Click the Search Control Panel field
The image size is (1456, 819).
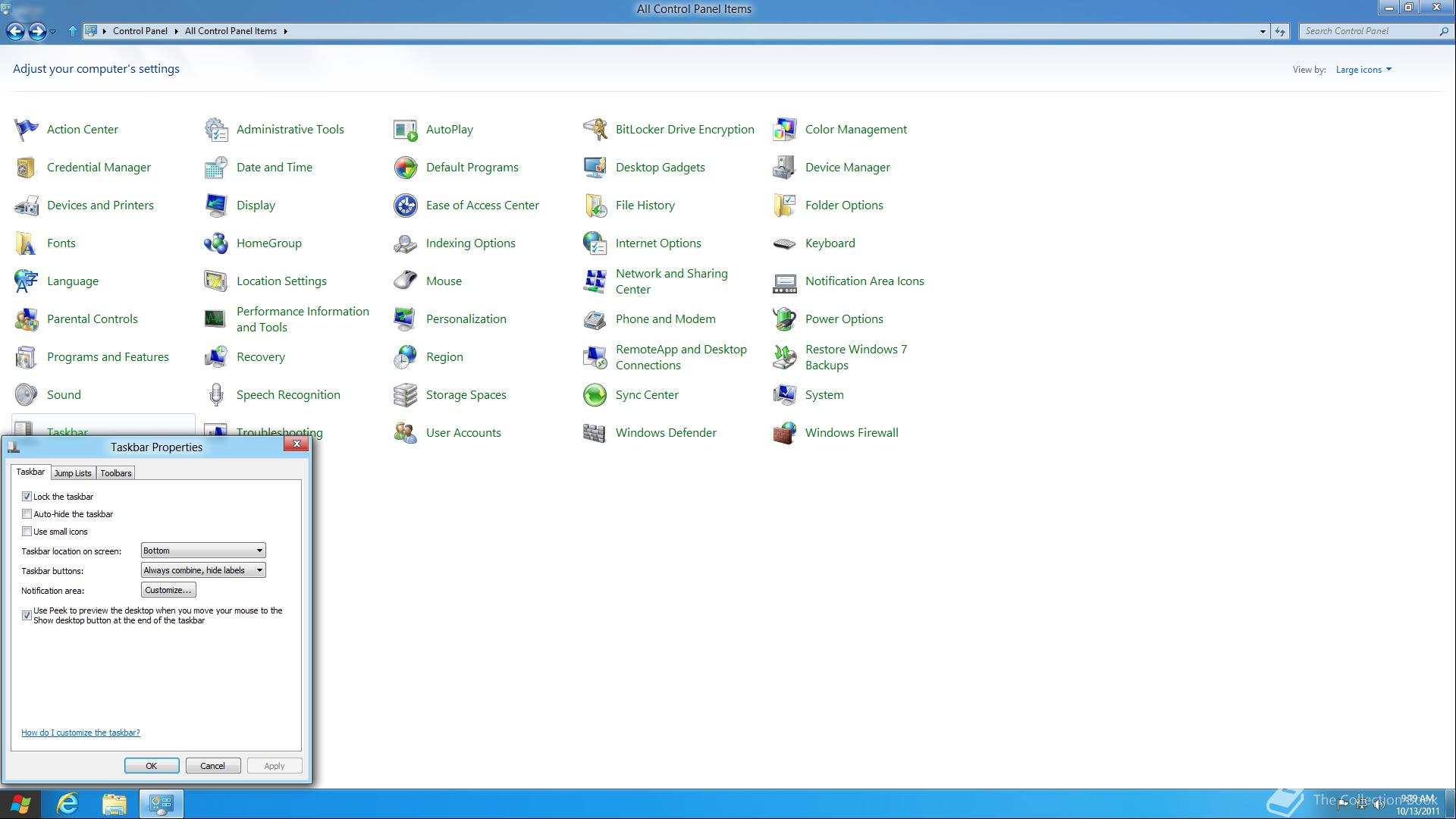1368,31
